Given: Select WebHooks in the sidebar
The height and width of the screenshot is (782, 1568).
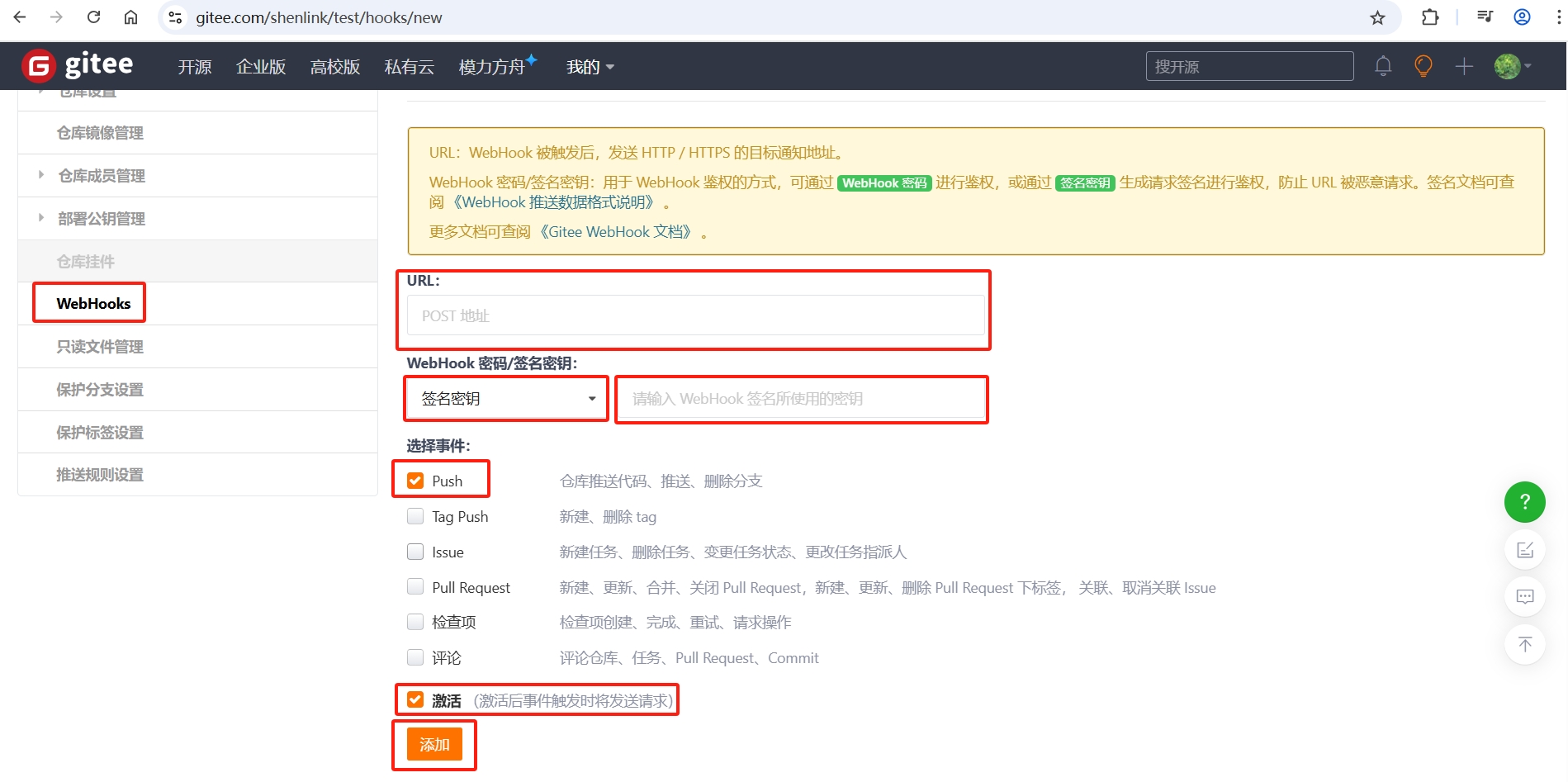Looking at the screenshot, I should coord(92,303).
